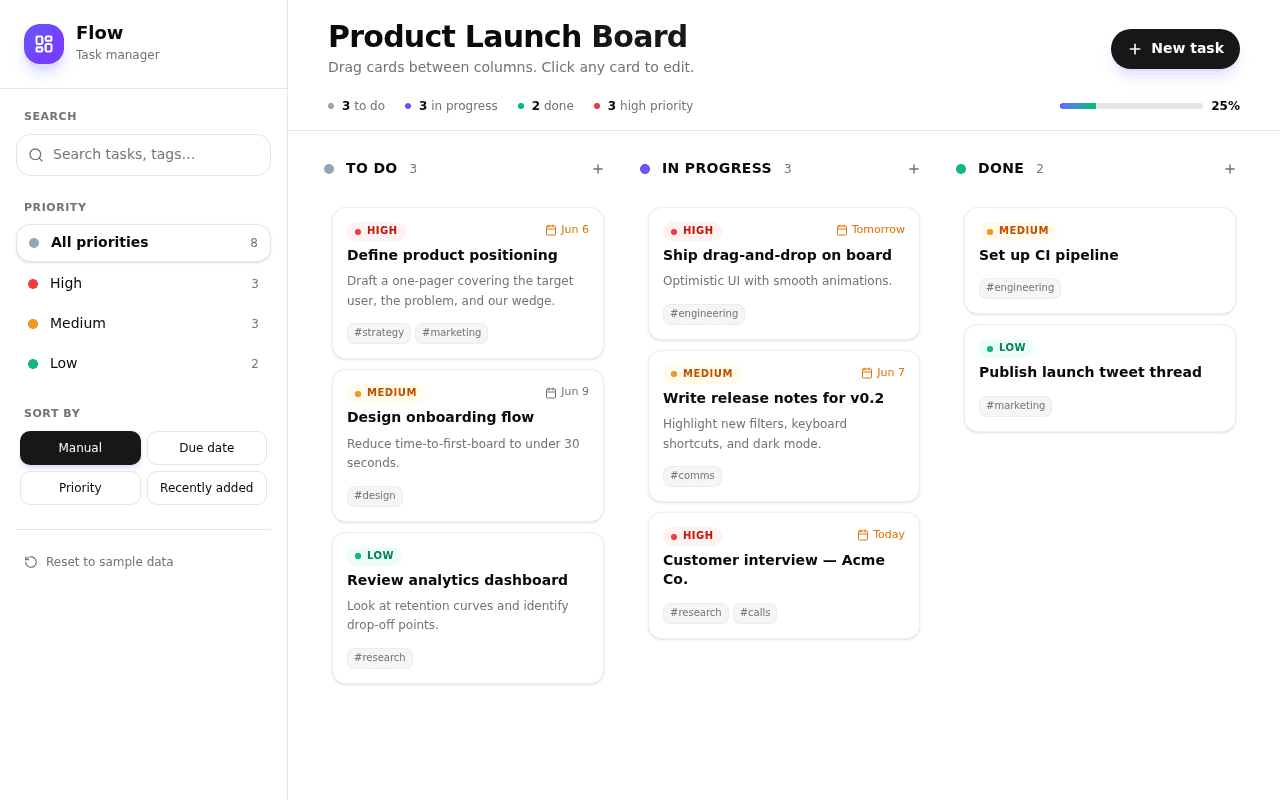1280x800 pixels.
Task: Open Write release notes for v0.2 card
Action: pyautogui.click(x=784, y=426)
